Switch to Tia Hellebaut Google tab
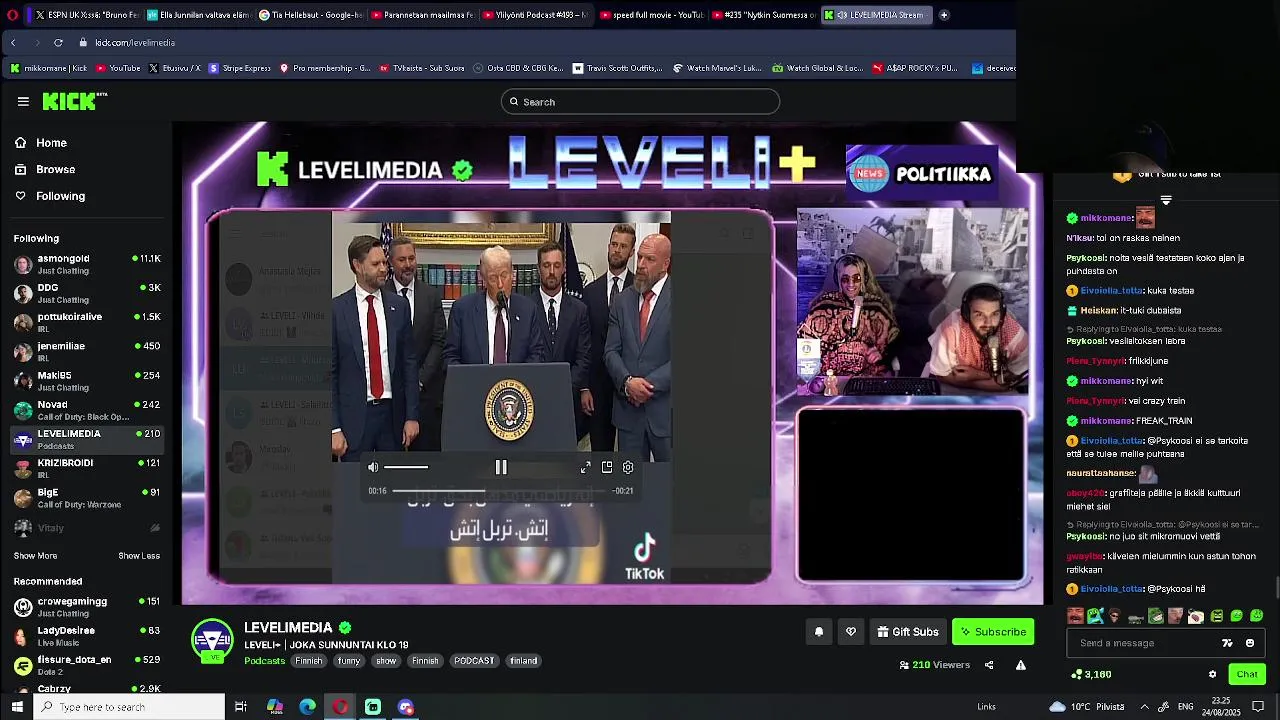The width and height of the screenshot is (1280, 720). (310, 15)
